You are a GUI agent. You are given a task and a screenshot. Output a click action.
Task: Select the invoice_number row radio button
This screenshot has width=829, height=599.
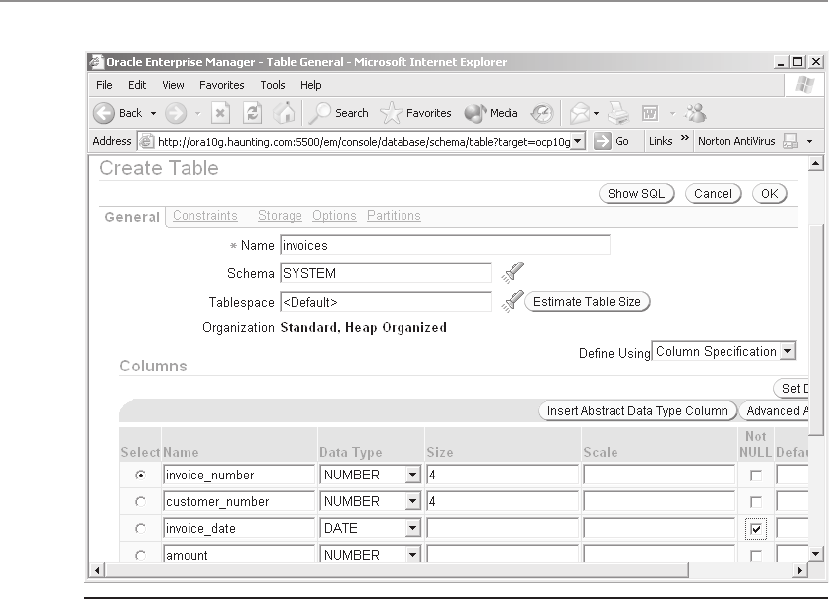coord(140,475)
